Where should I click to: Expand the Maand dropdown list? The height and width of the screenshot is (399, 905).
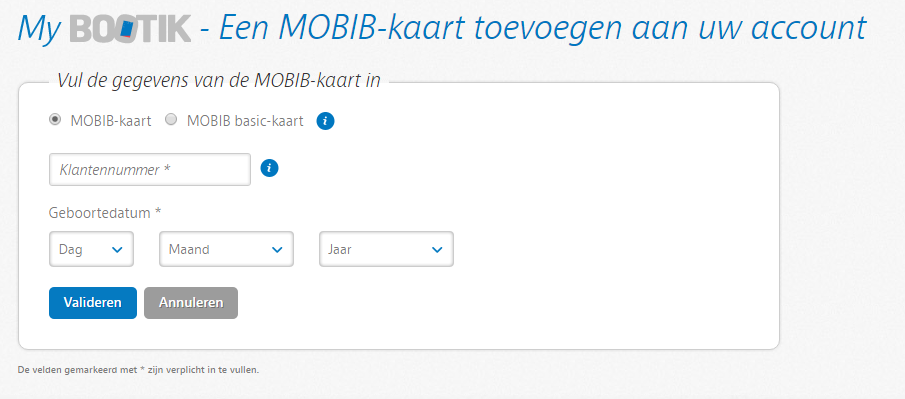pos(226,249)
